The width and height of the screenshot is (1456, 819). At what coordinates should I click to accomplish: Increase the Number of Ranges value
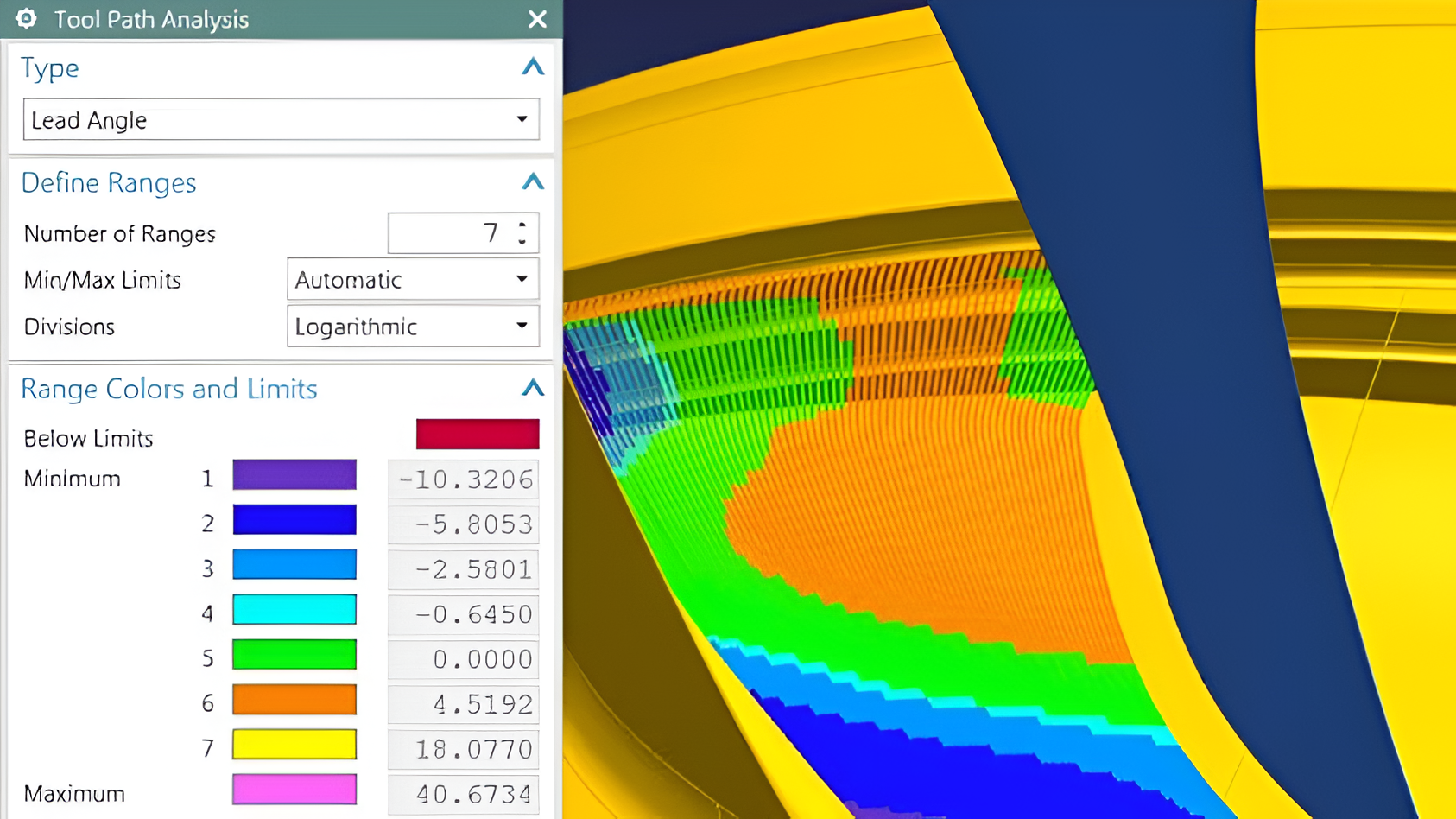[x=522, y=225]
